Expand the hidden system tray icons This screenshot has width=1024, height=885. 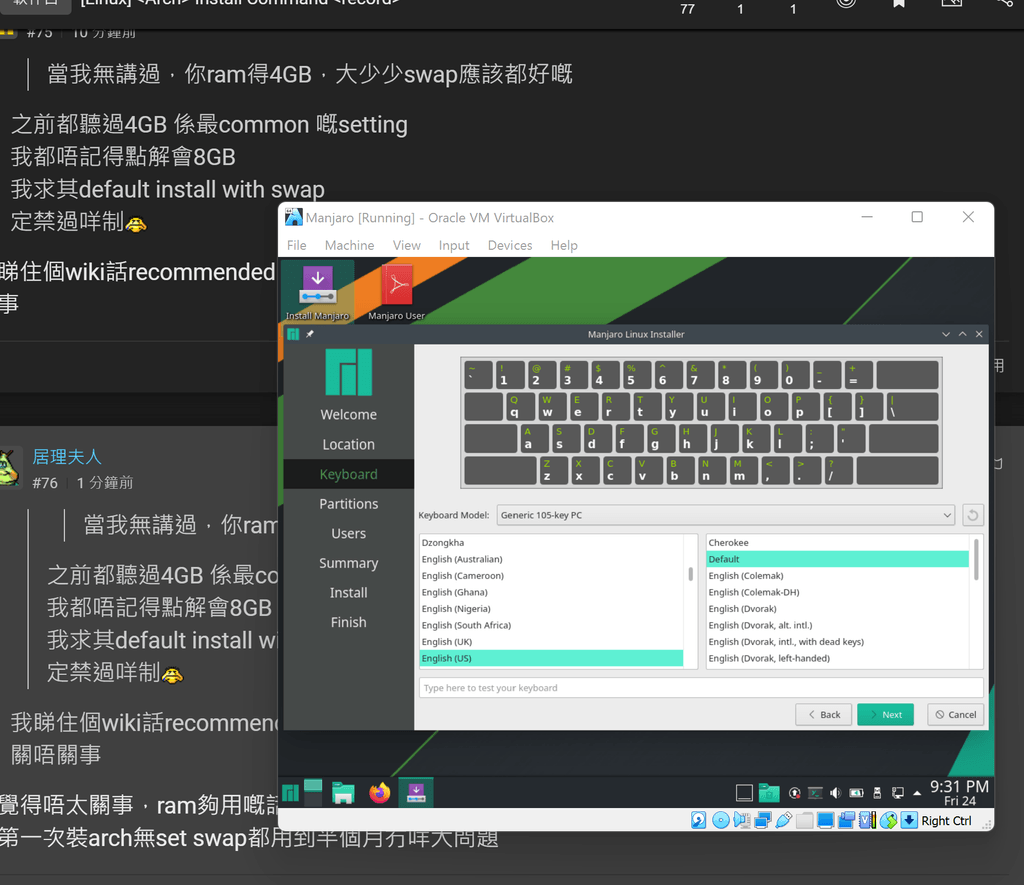pos(916,791)
